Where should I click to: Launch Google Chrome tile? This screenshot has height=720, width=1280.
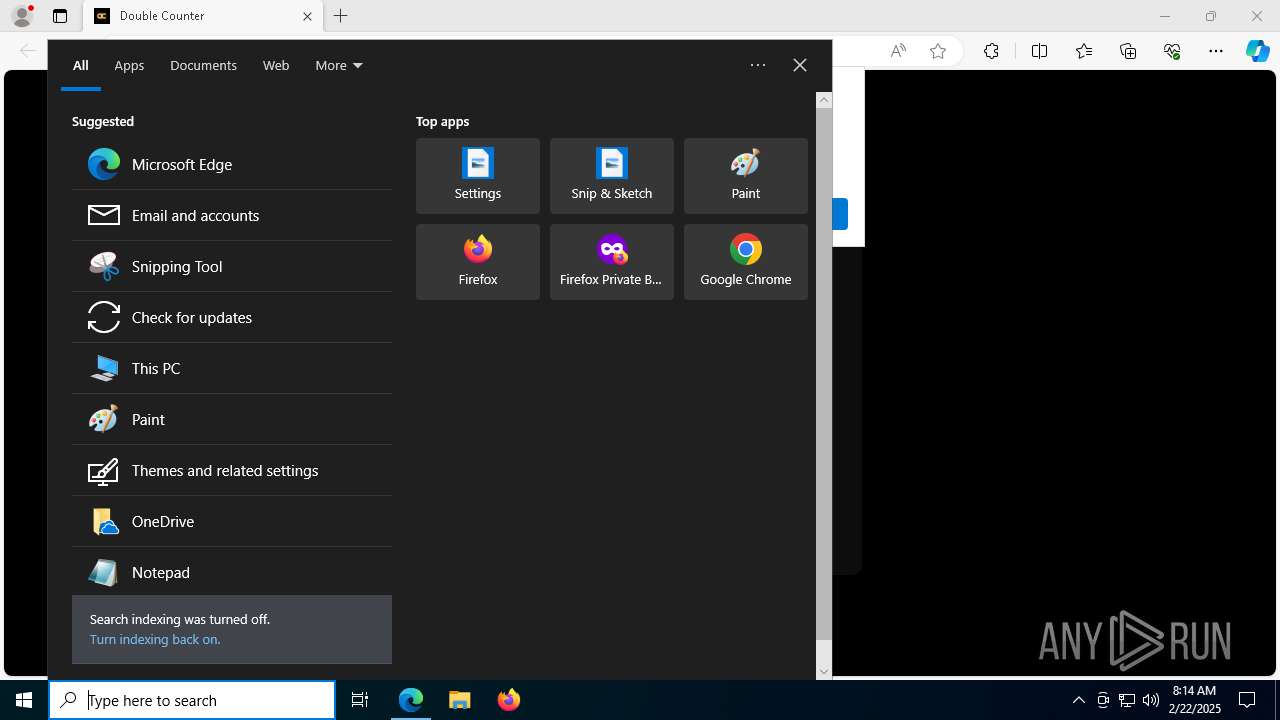point(746,262)
